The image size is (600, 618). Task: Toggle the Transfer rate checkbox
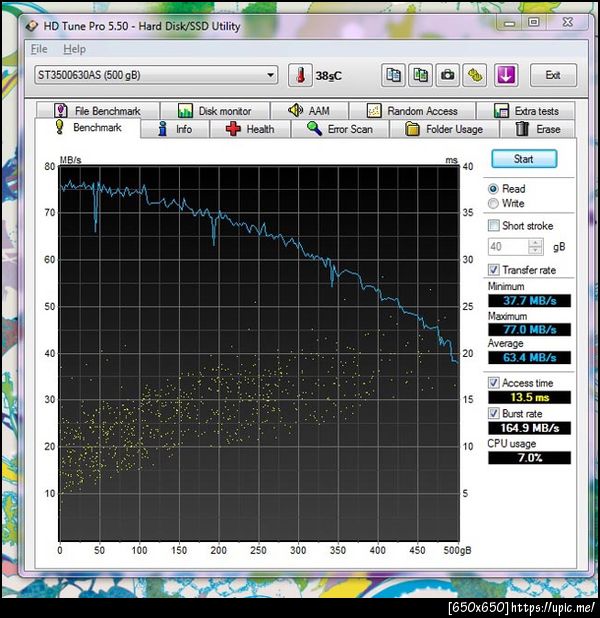tap(494, 270)
